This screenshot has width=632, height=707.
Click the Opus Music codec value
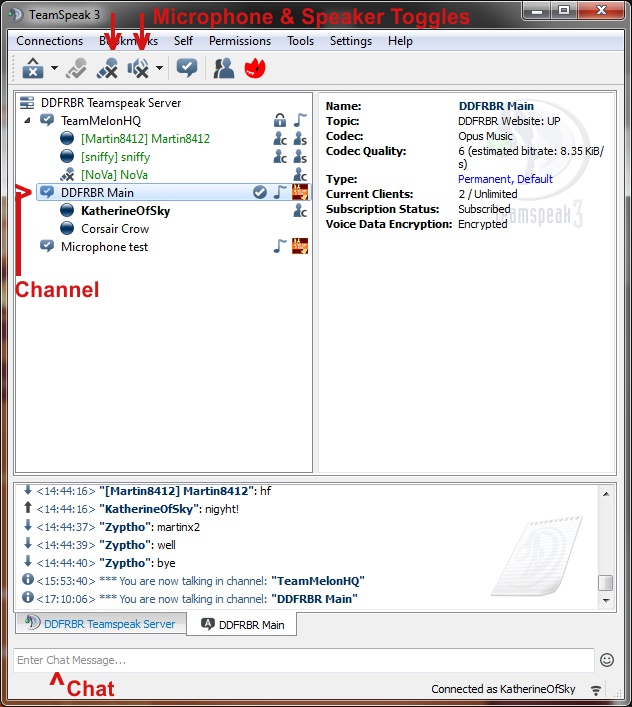point(485,136)
